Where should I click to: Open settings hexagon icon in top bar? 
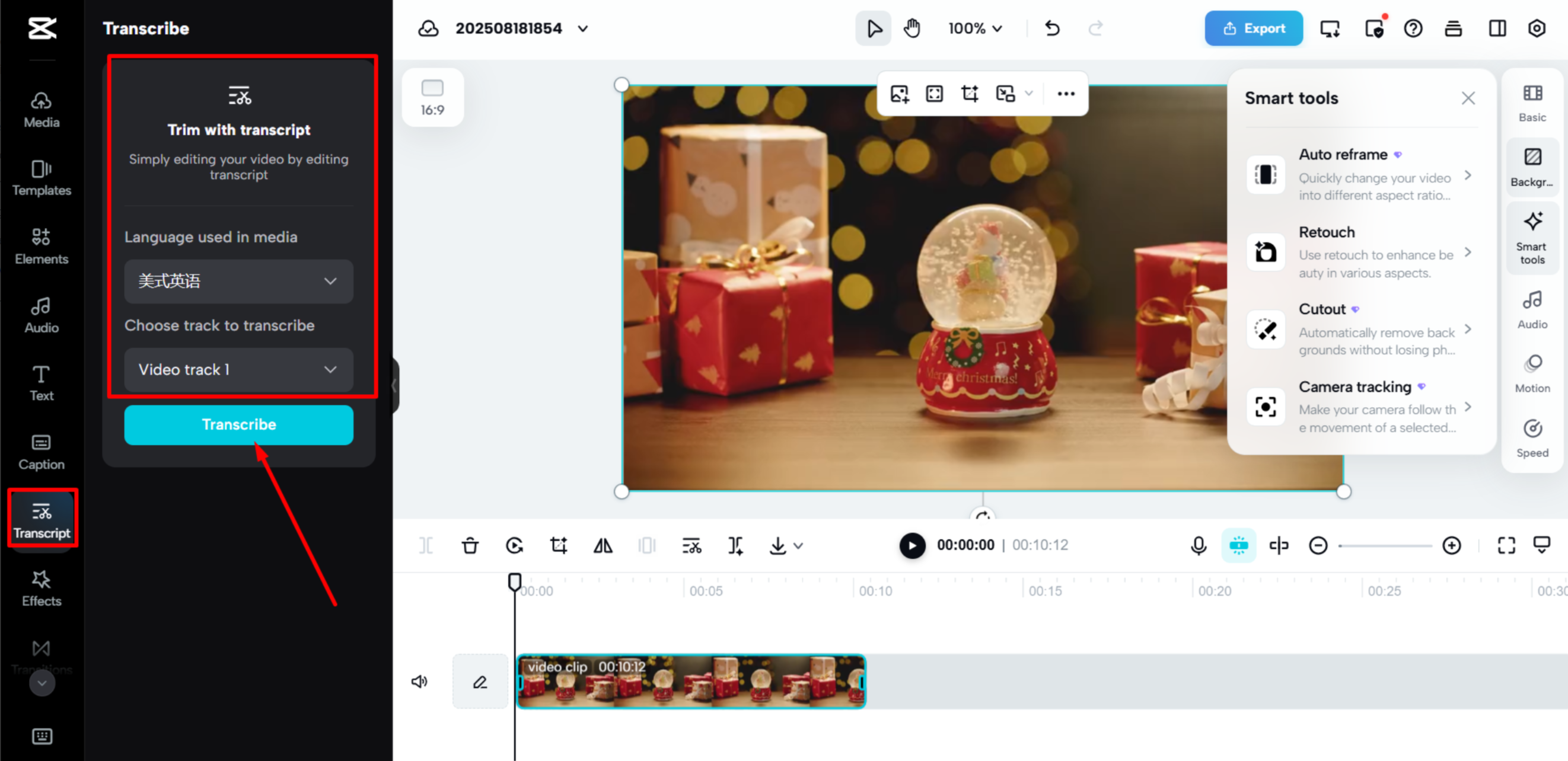point(1537,28)
